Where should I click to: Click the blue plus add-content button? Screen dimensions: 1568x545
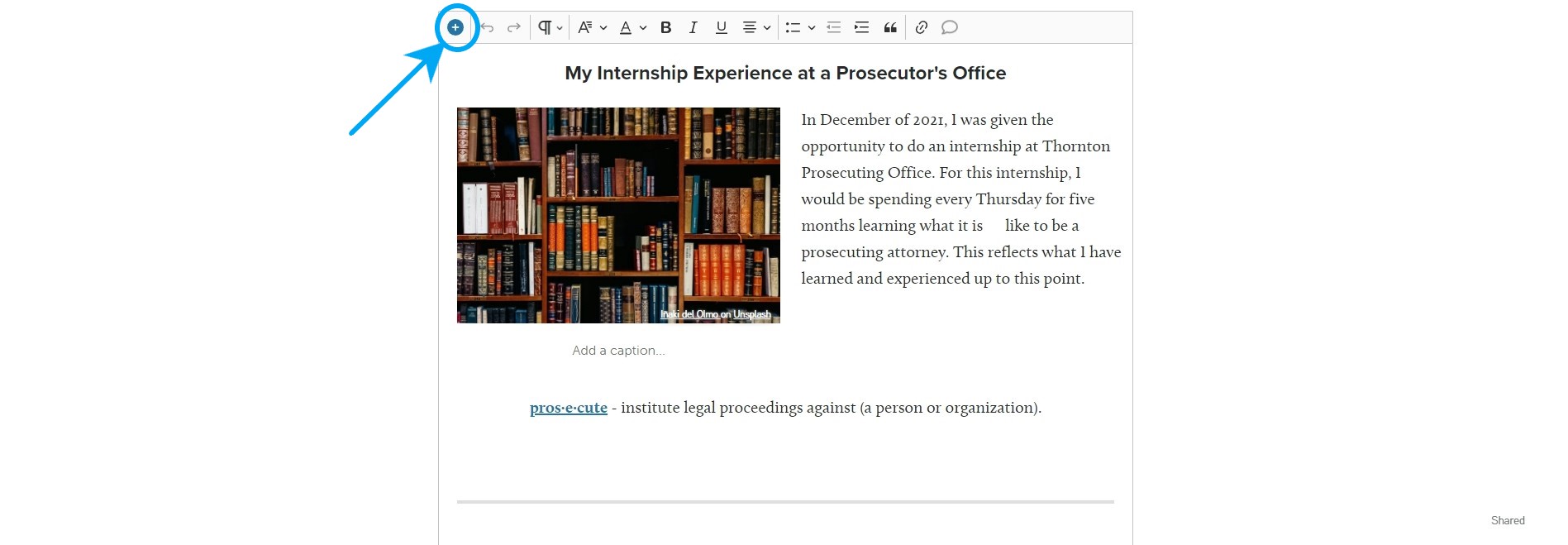(x=455, y=27)
